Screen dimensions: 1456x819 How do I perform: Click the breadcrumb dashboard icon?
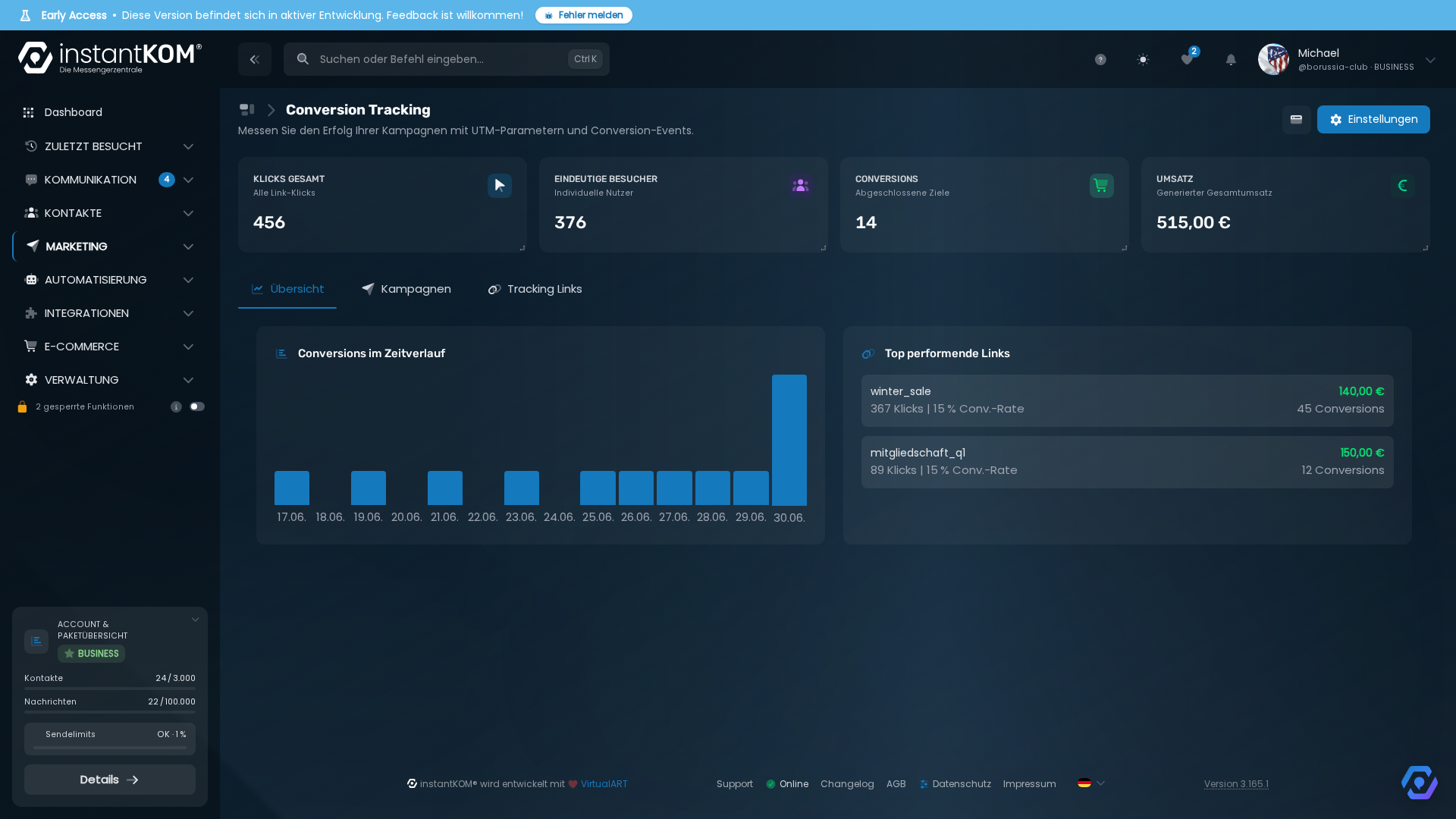point(246,110)
